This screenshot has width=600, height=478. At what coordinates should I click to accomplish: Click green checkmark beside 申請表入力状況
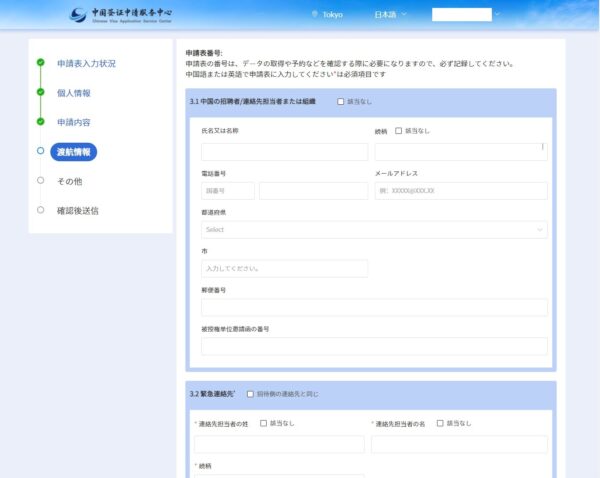40,63
